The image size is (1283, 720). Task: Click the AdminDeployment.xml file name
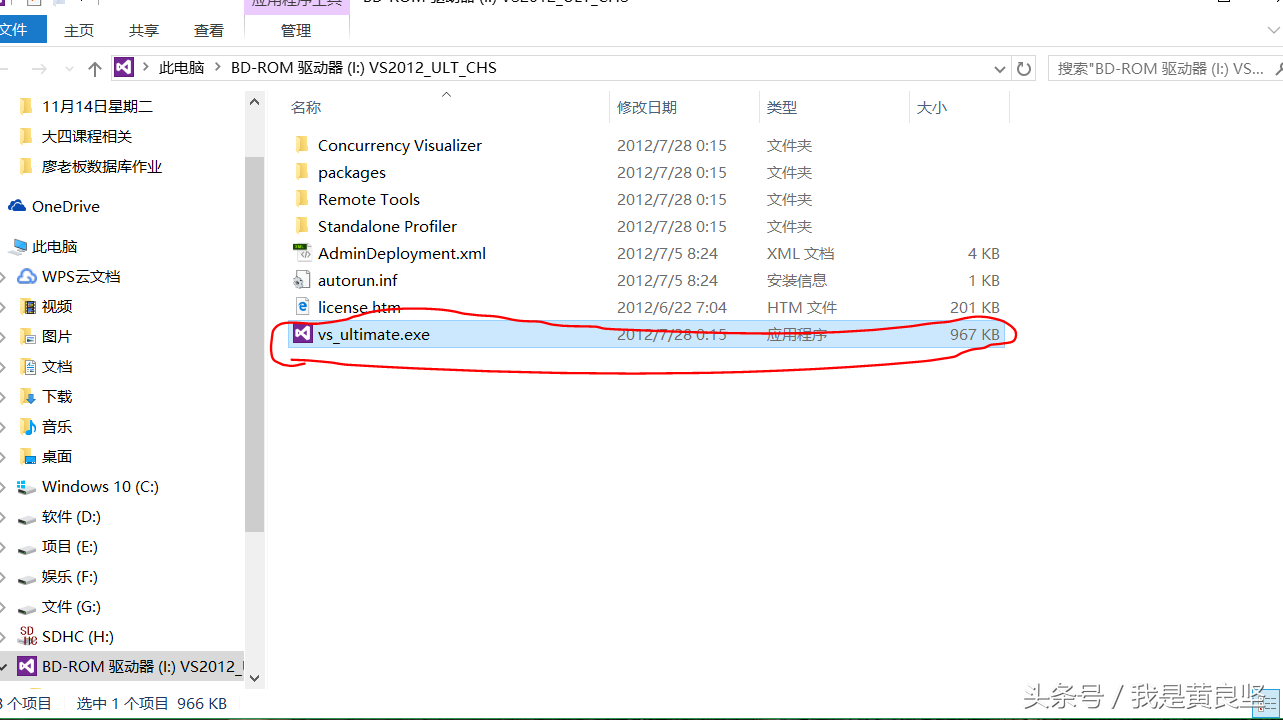[x=402, y=253]
